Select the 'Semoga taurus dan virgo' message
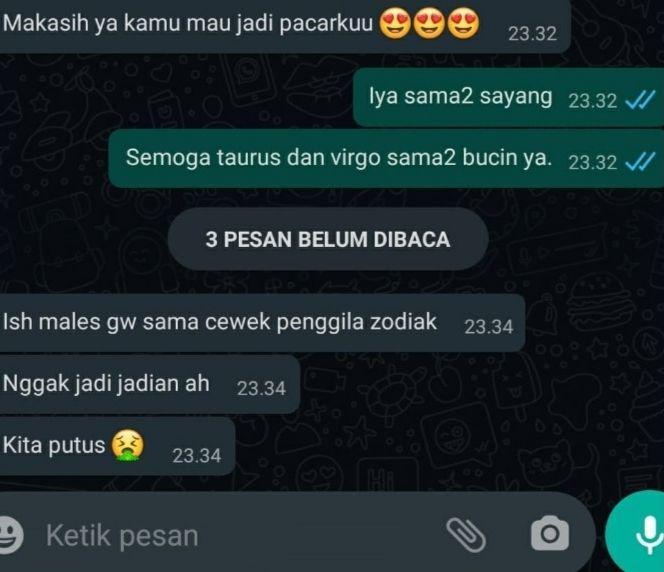 click(x=386, y=159)
